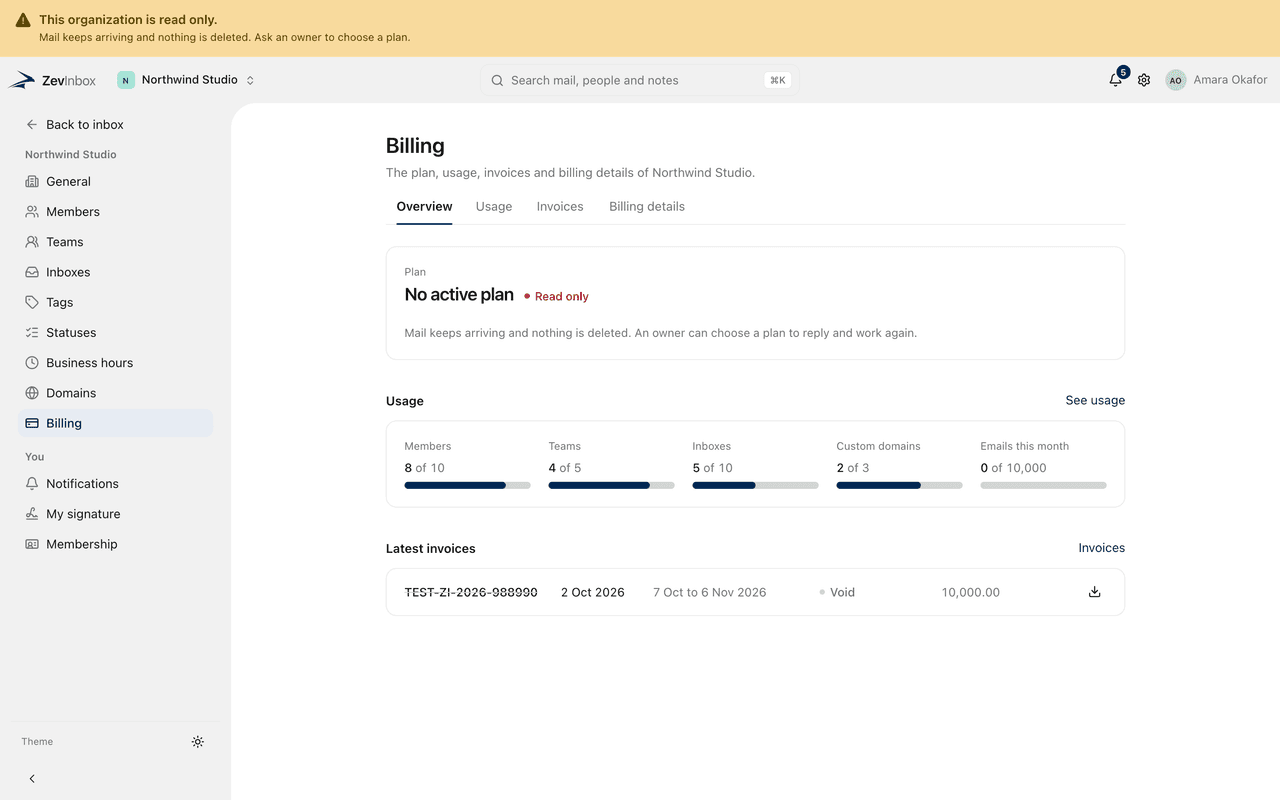Open Domains settings page
The image size is (1280, 800).
(116, 393)
